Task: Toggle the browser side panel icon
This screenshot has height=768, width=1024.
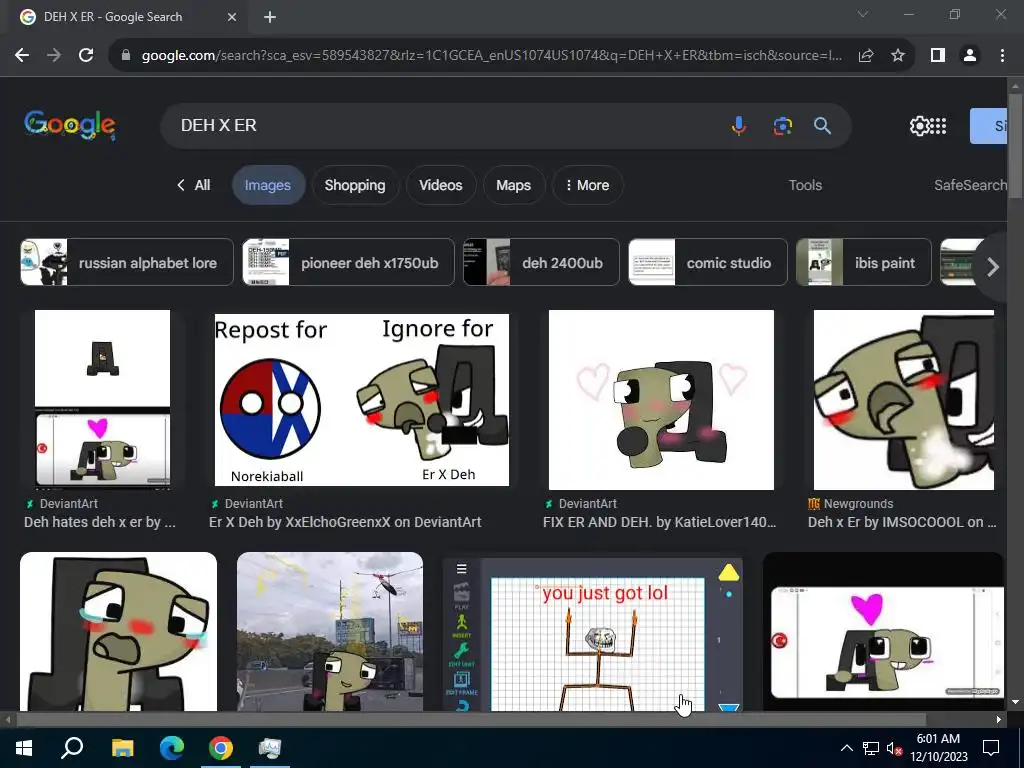Action: 938,56
